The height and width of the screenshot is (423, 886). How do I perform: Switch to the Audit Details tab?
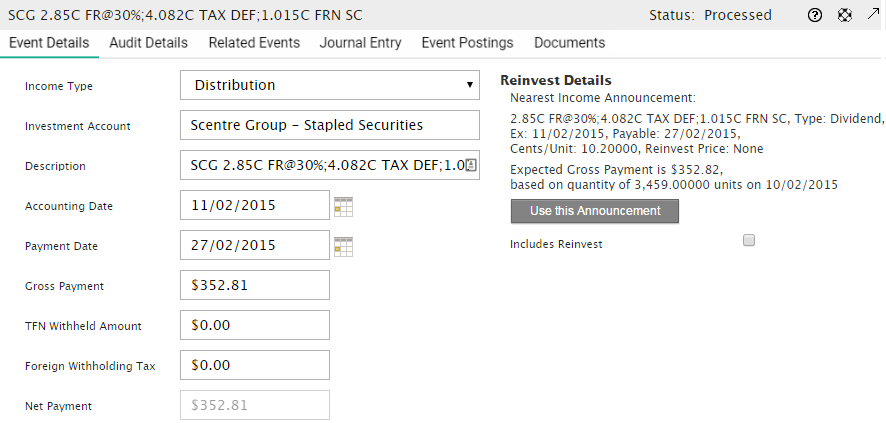[x=148, y=43]
